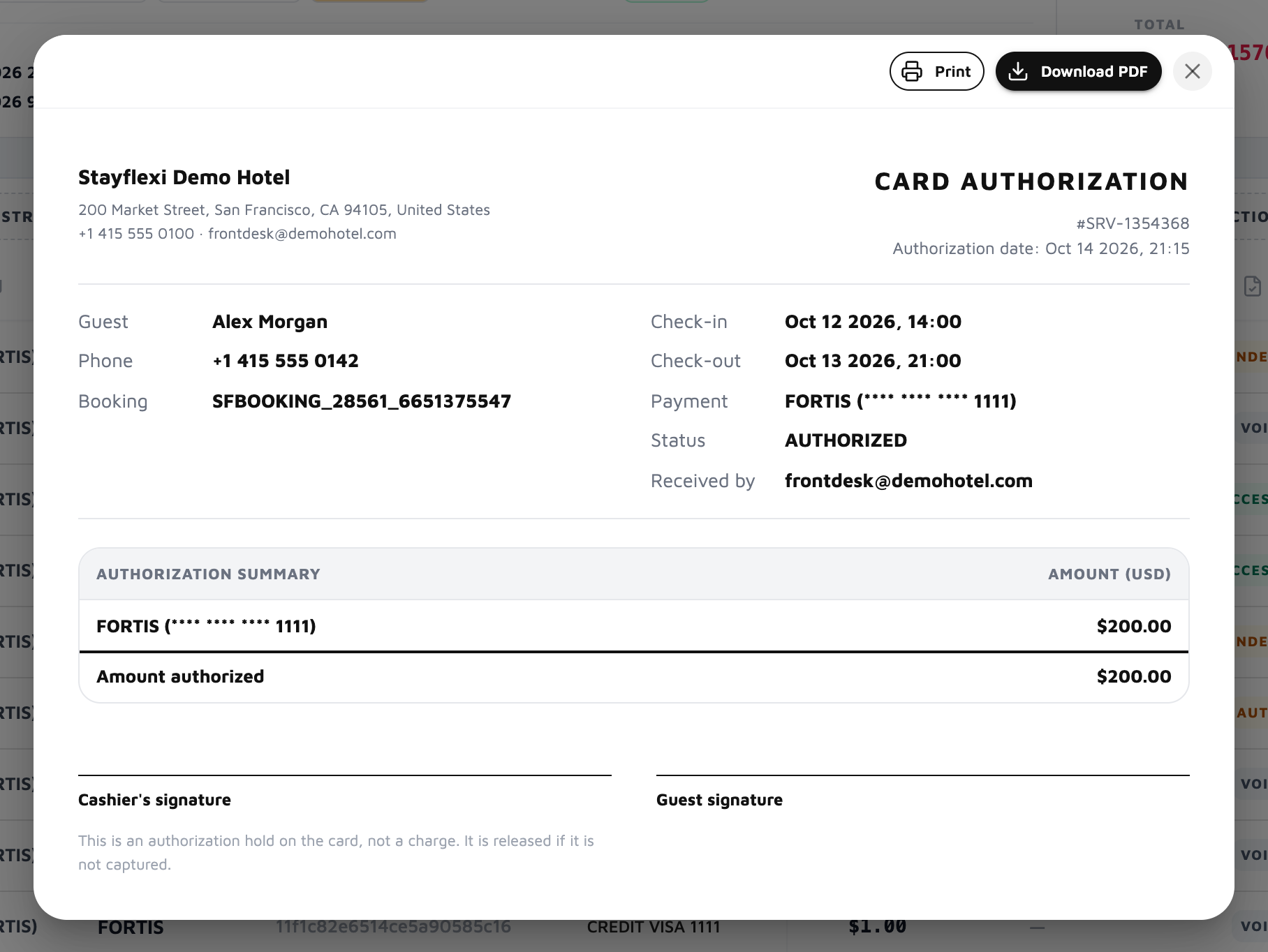Click the Print button

(936, 71)
